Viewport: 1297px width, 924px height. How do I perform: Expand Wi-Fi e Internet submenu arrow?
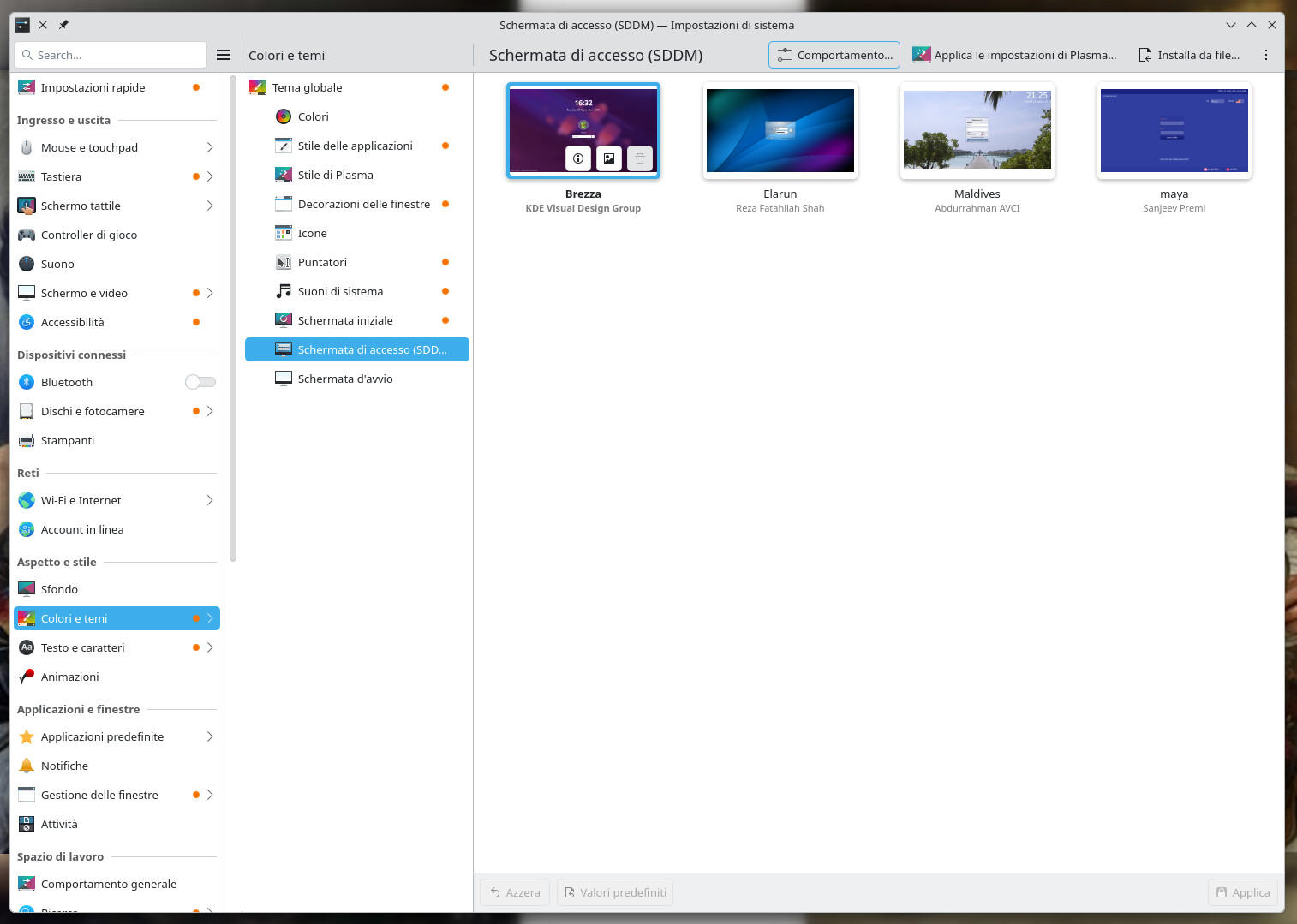click(209, 500)
